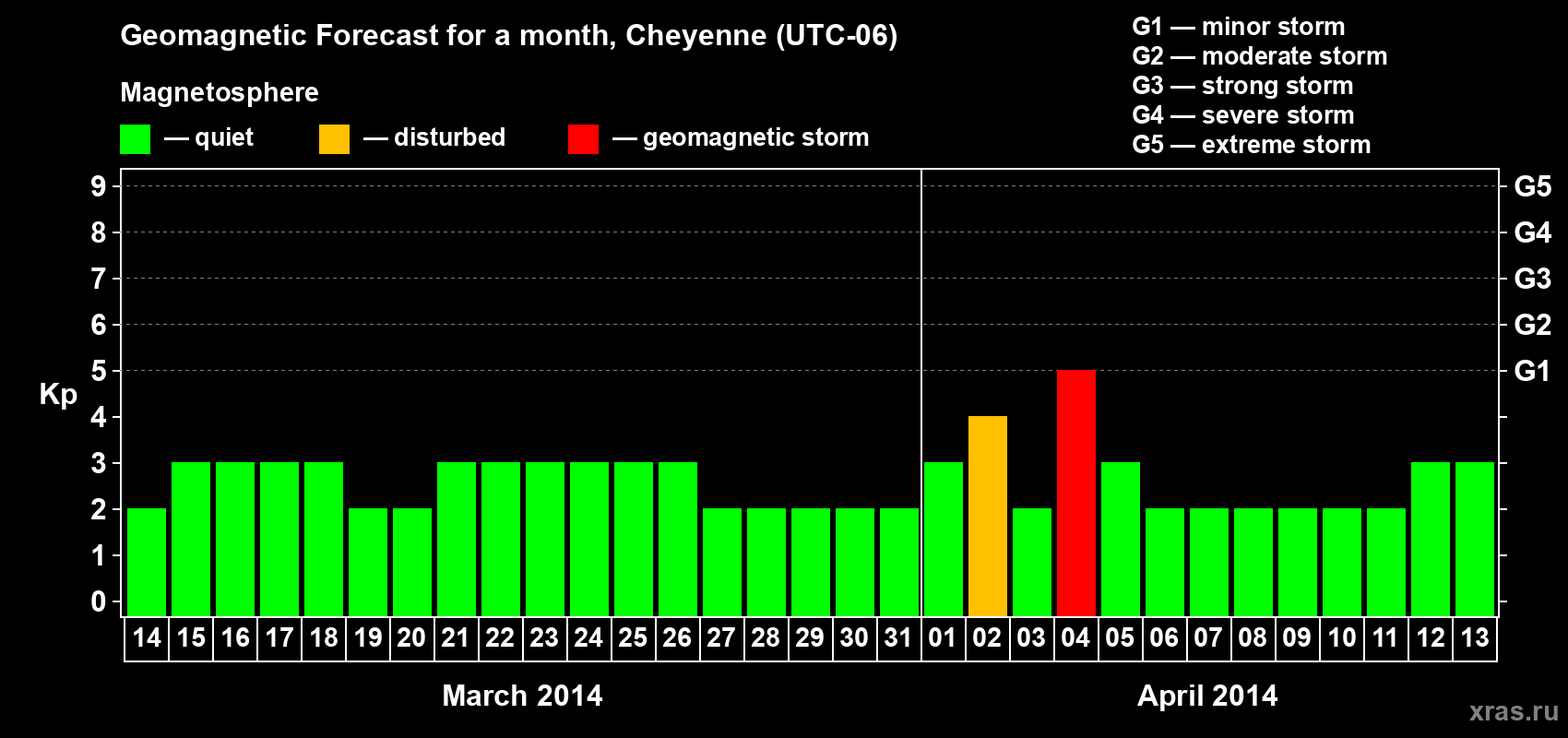Click the April 2014 month label
The width and height of the screenshot is (1568, 738).
(x=1207, y=696)
